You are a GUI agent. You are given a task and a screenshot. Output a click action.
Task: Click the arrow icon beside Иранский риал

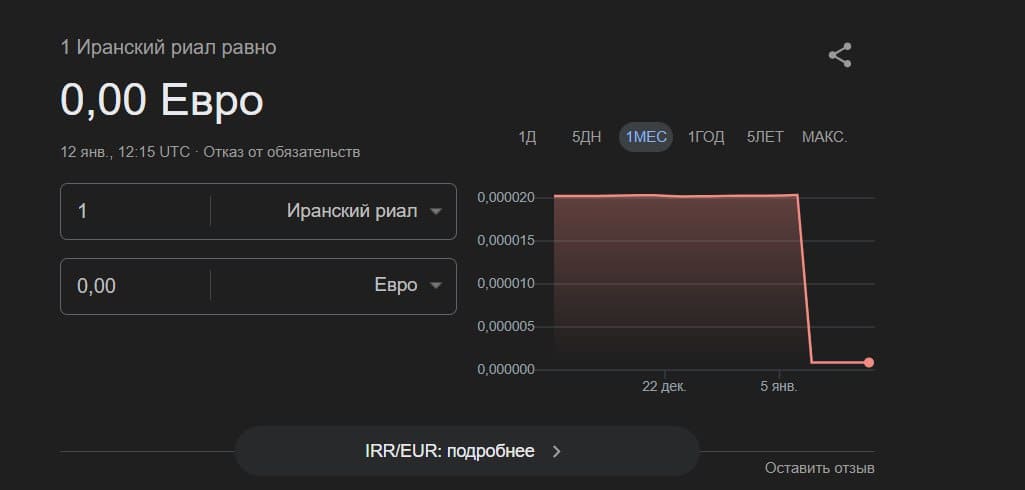click(x=435, y=212)
